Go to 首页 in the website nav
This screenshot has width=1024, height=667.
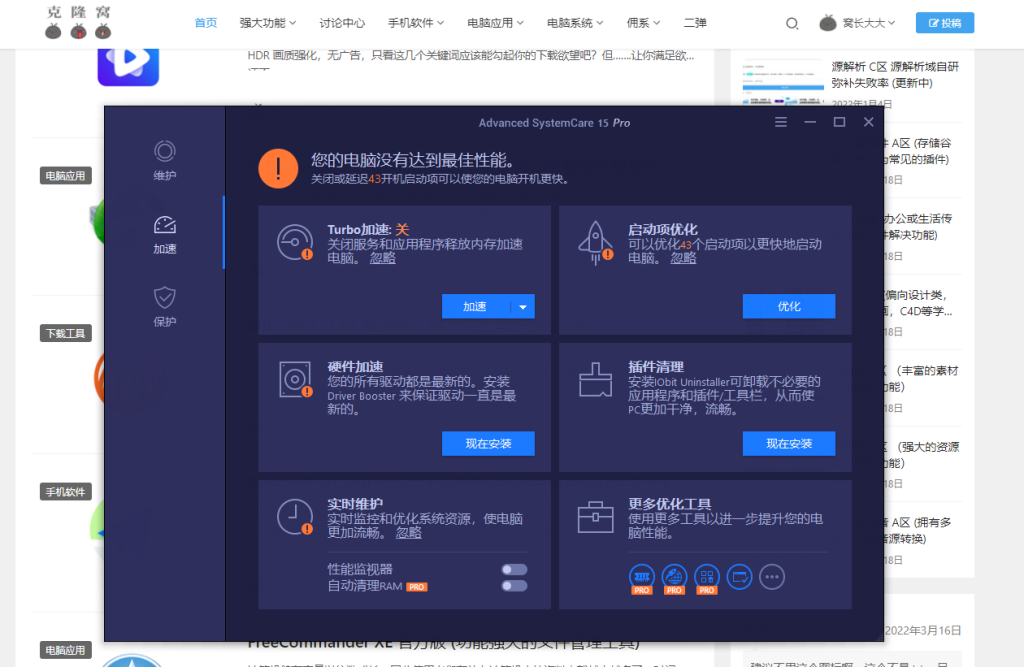[206, 23]
